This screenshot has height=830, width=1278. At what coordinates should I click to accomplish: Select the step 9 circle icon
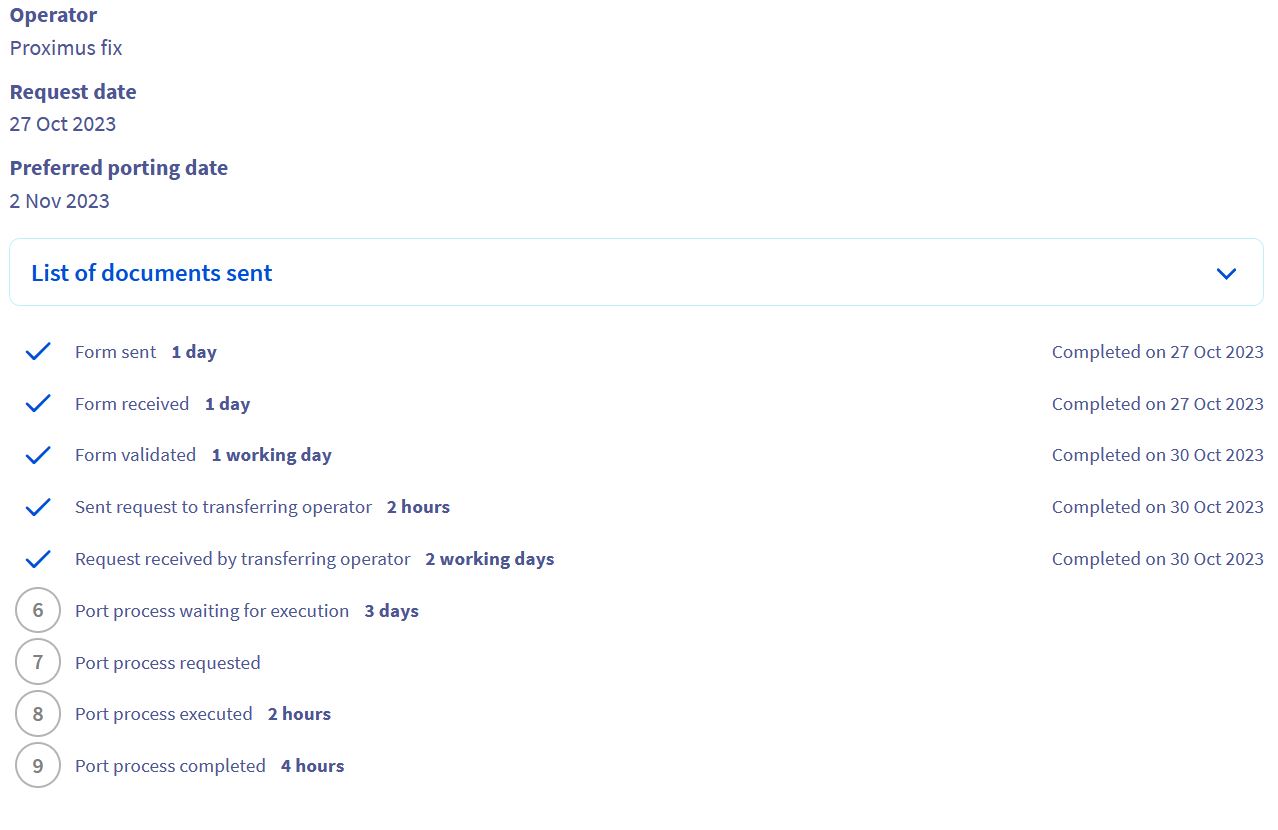38,766
